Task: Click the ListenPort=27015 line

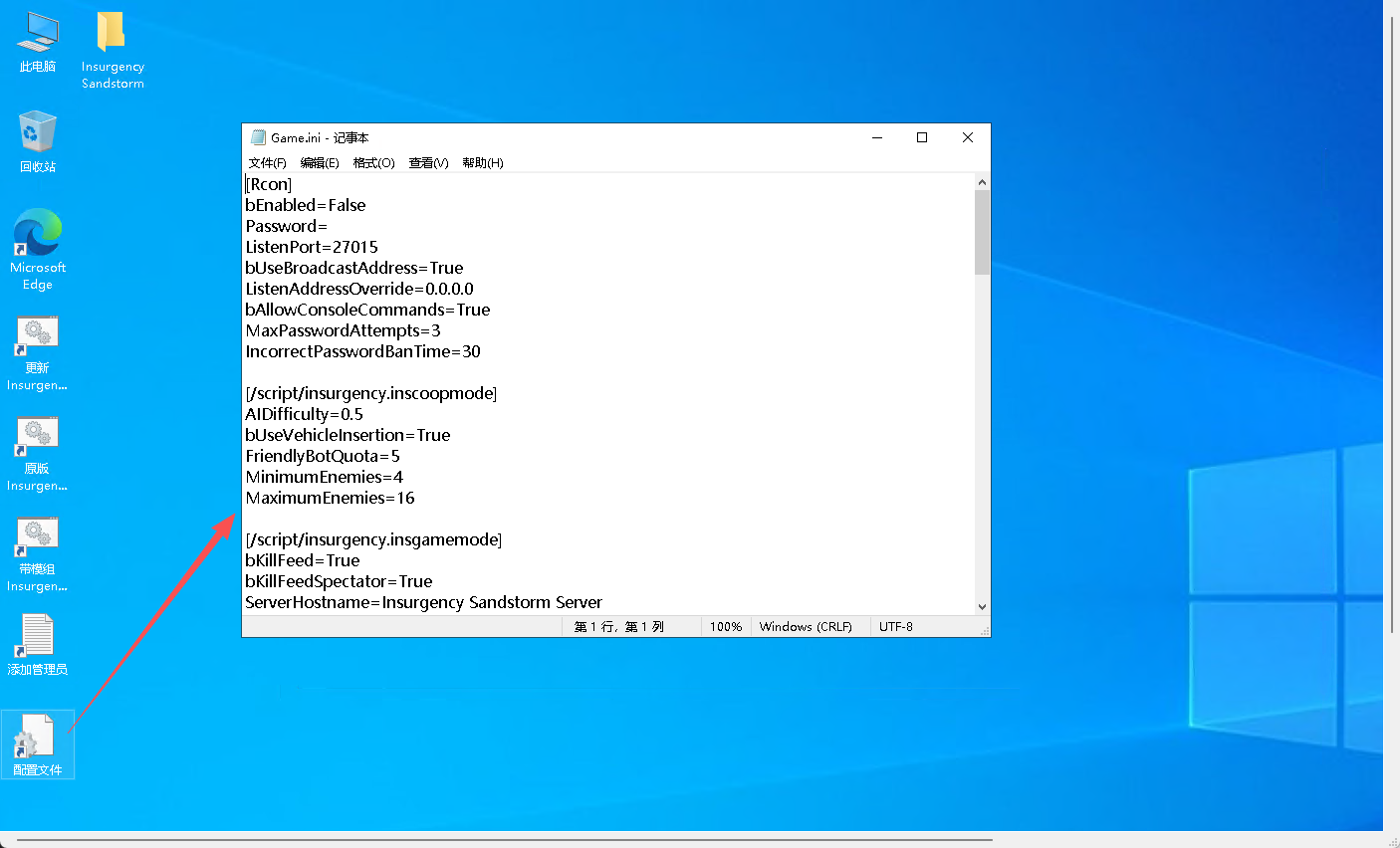Action: pyautogui.click(x=312, y=247)
